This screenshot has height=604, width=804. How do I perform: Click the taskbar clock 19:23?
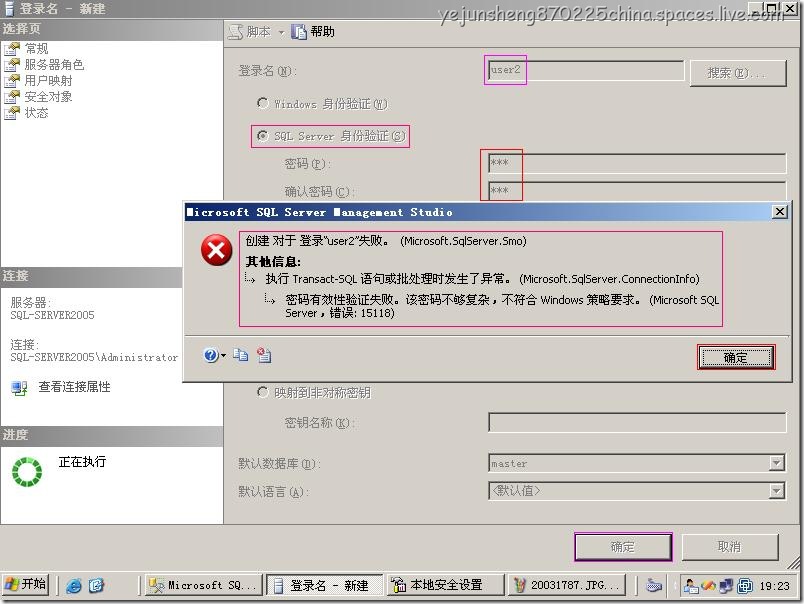(x=774, y=586)
